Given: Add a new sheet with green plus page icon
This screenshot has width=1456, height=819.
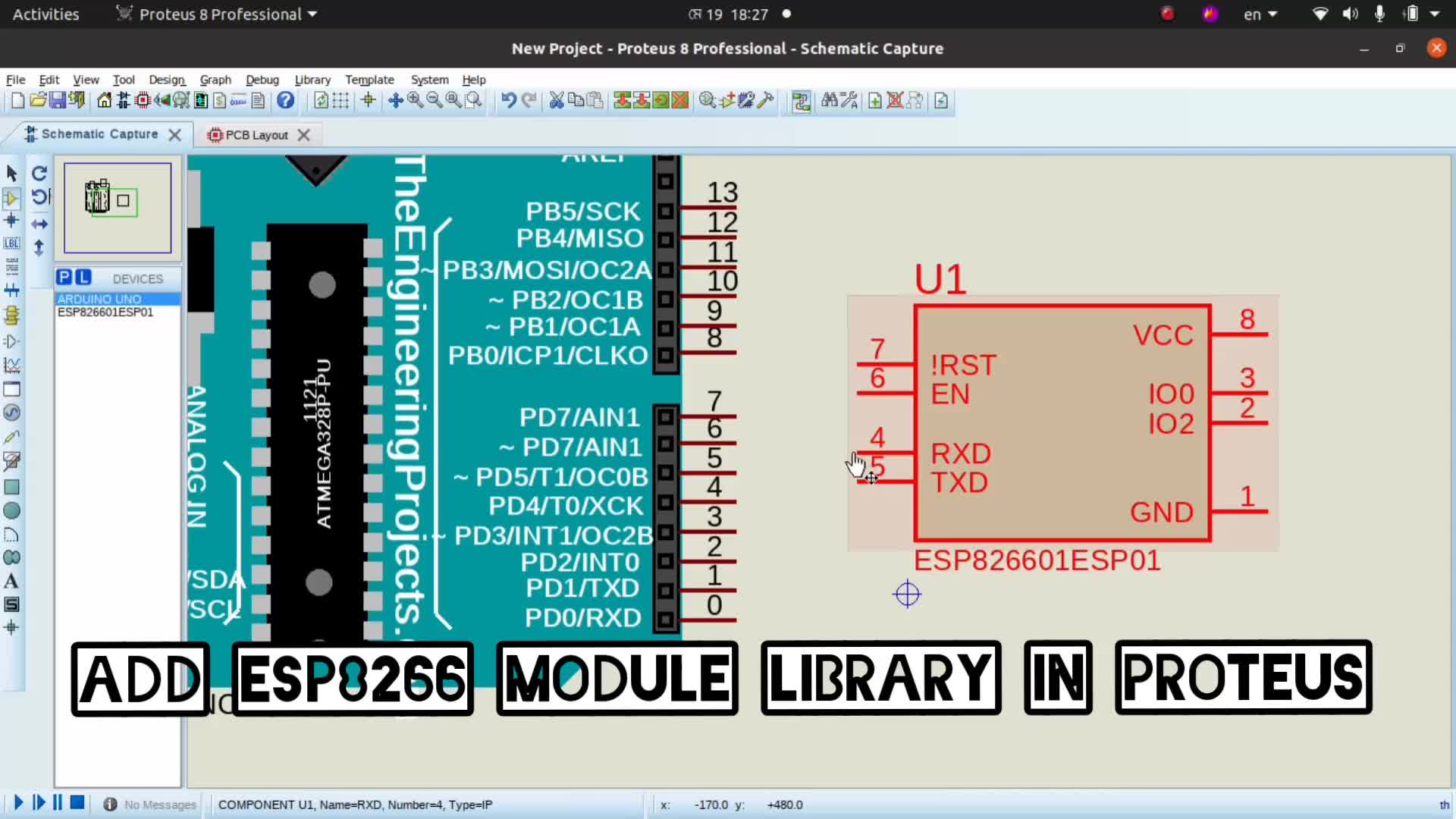Looking at the screenshot, I should (x=875, y=100).
